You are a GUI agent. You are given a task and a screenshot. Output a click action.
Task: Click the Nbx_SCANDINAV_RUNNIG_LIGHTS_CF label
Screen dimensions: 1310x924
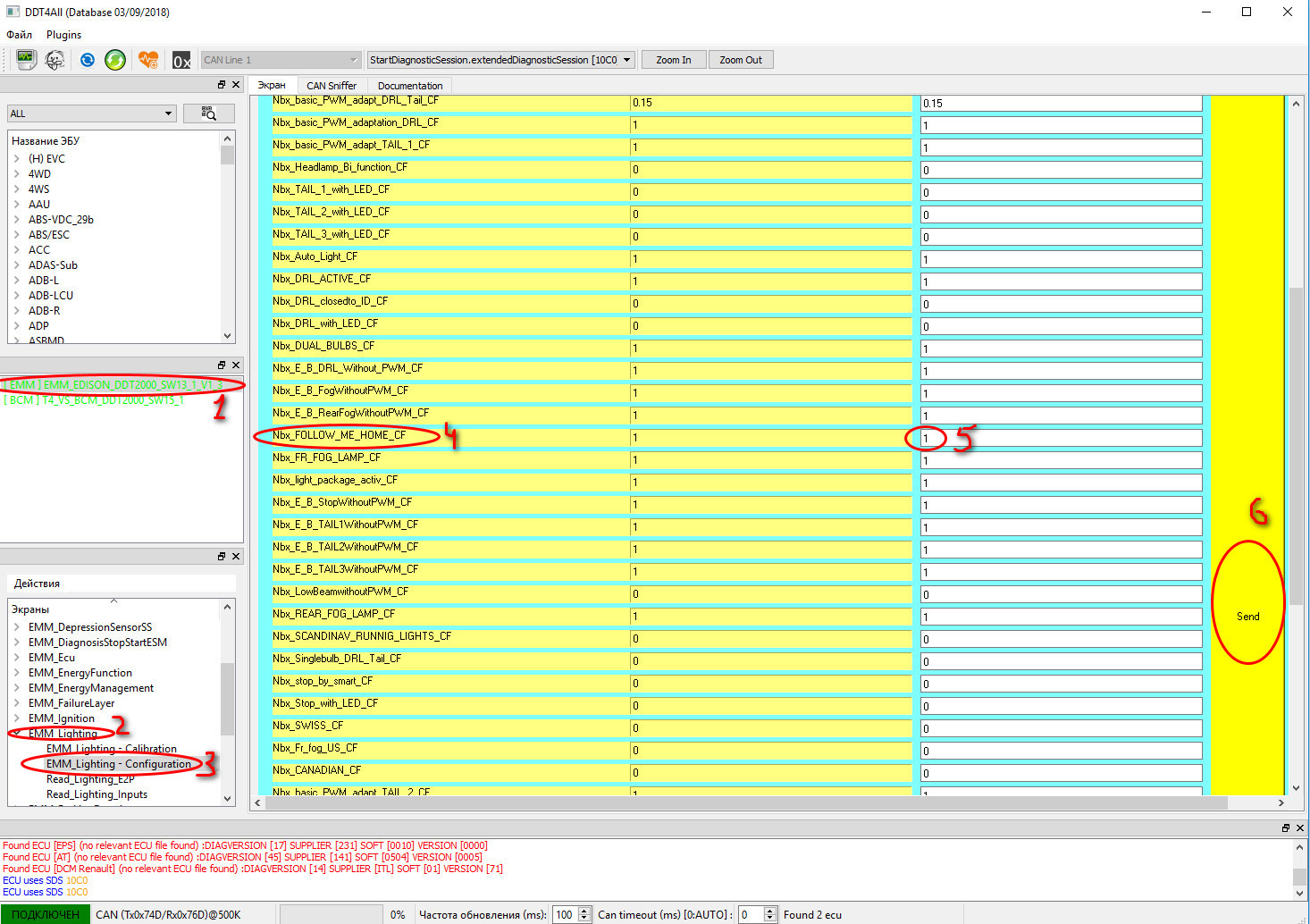362,636
